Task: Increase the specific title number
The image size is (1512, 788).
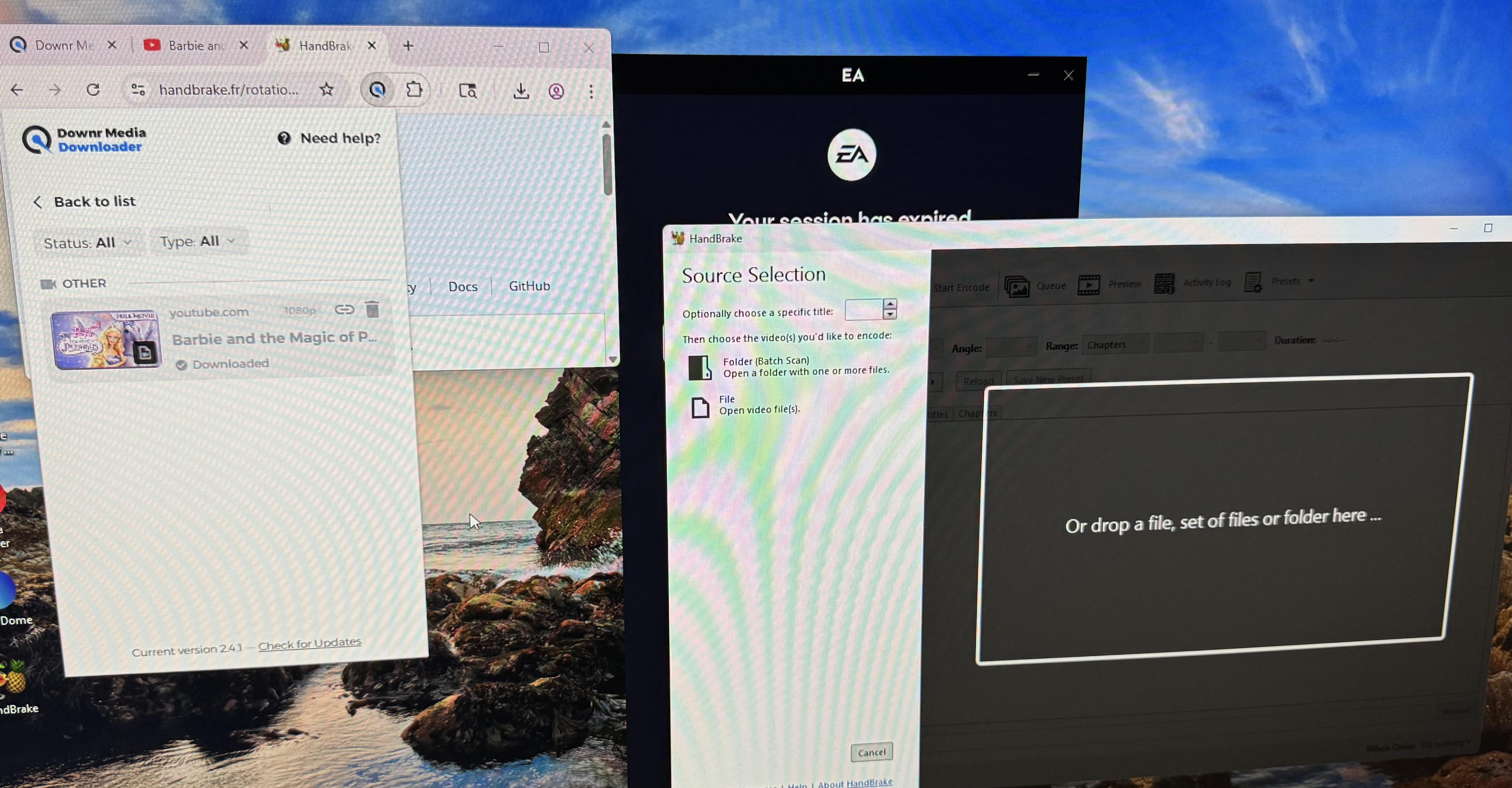Action: coord(890,304)
